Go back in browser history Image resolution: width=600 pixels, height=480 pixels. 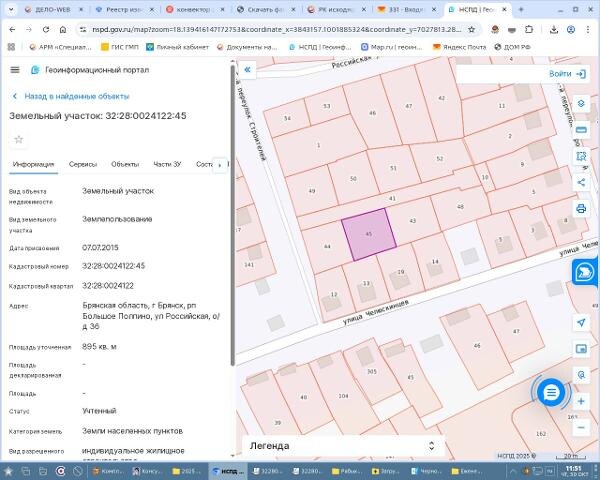pyautogui.click(x=12, y=29)
